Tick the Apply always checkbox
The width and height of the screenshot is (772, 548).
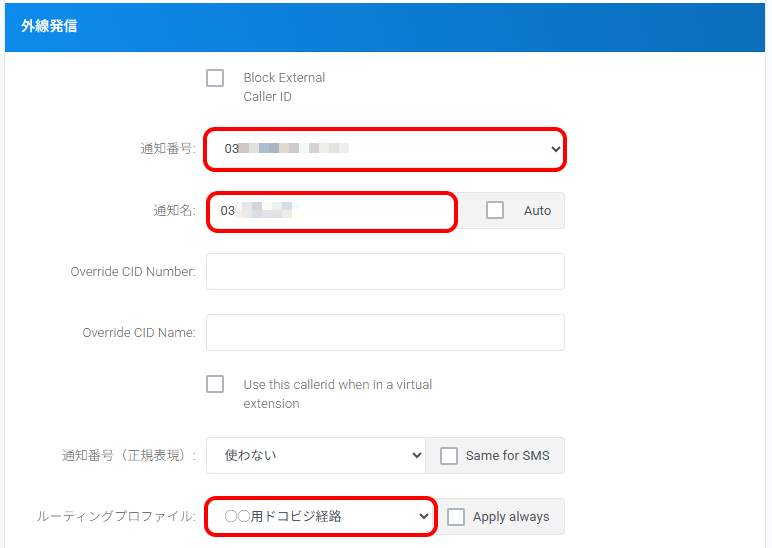tap(456, 517)
